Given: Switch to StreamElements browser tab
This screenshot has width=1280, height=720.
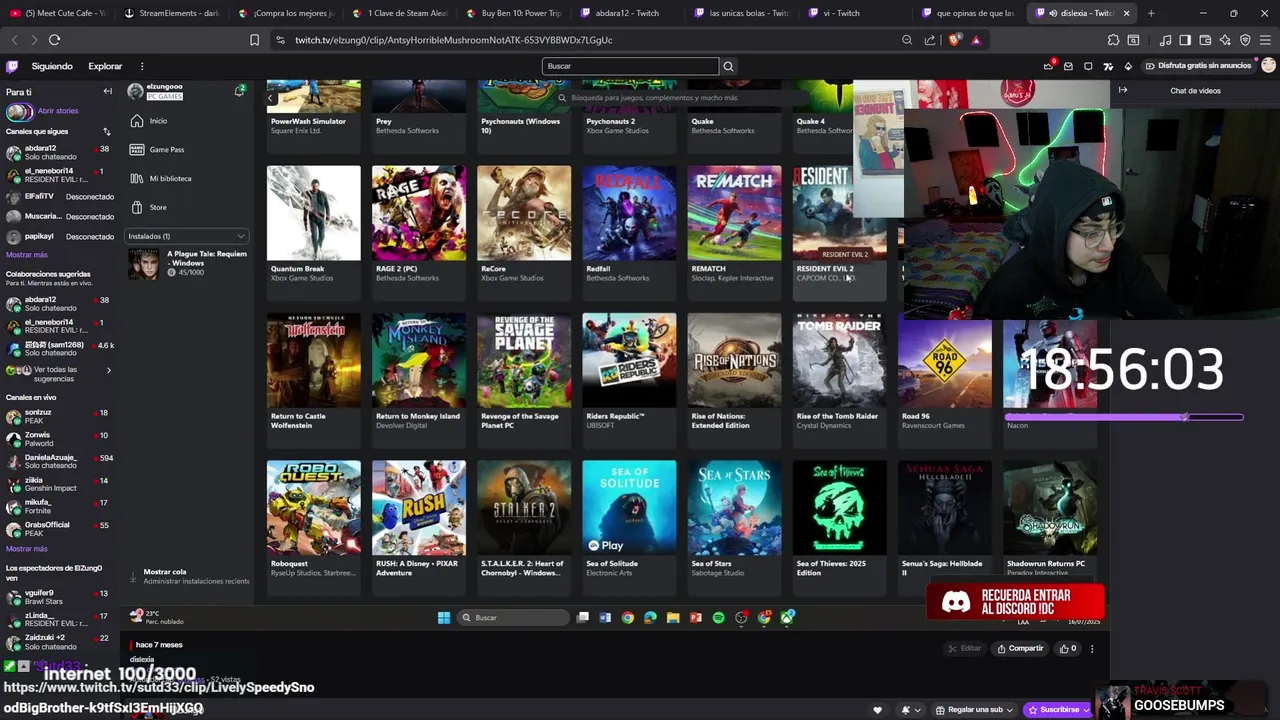Looking at the screenshot, I should 172,13.
